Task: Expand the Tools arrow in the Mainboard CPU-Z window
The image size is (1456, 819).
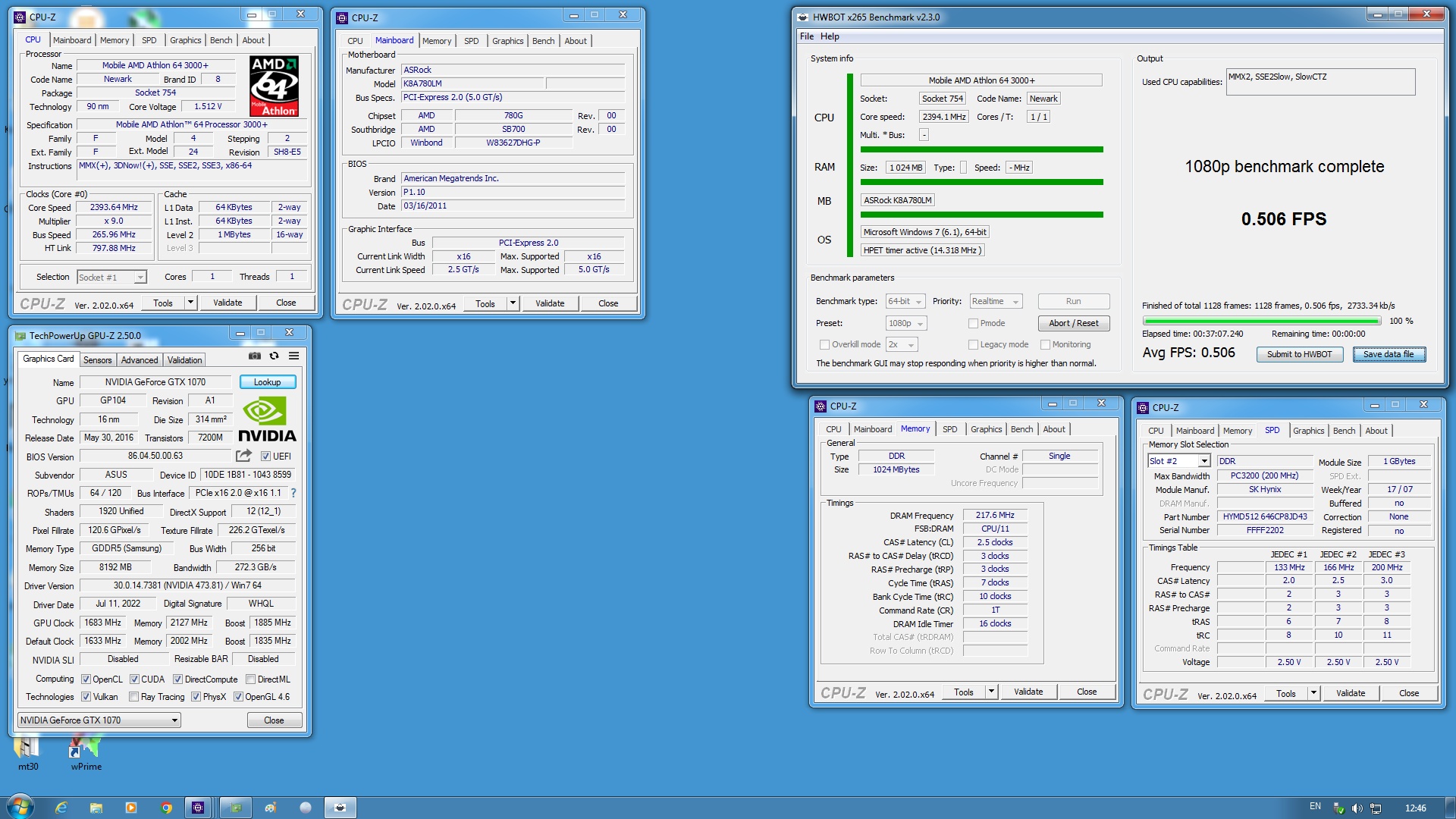Action: [513, 303]
